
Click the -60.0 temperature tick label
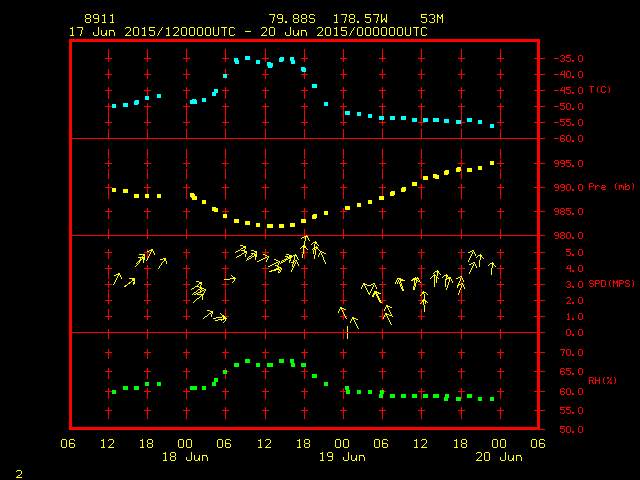(x=568, y=139)
